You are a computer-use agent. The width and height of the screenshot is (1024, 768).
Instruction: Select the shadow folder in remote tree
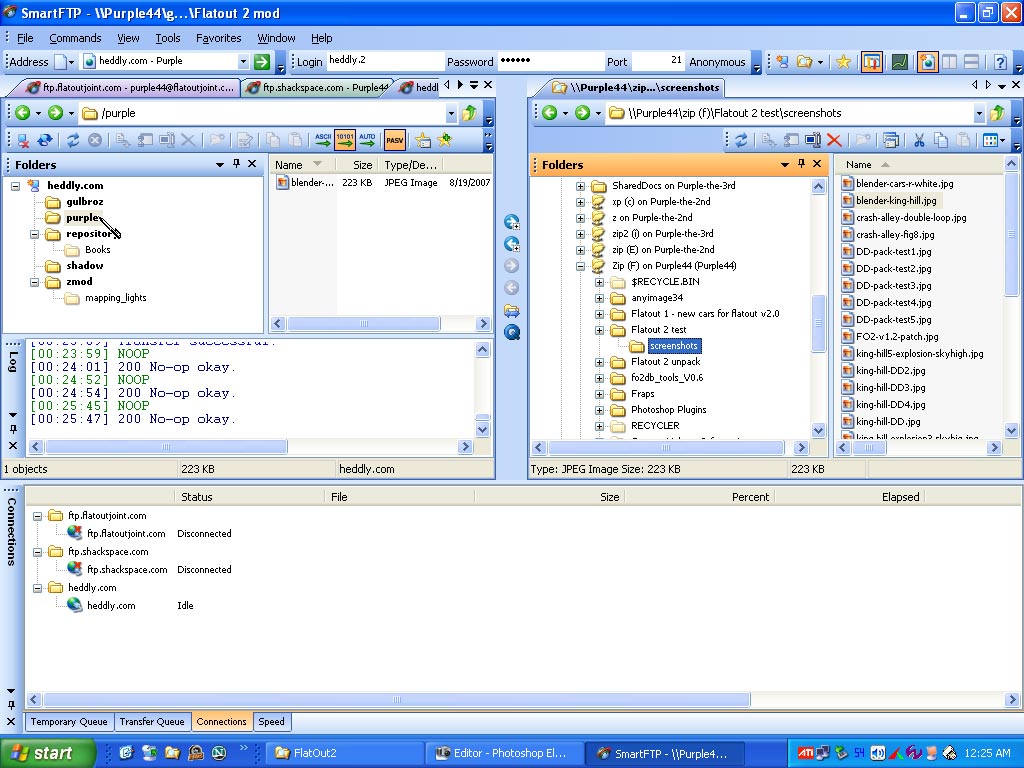[84, 266]
